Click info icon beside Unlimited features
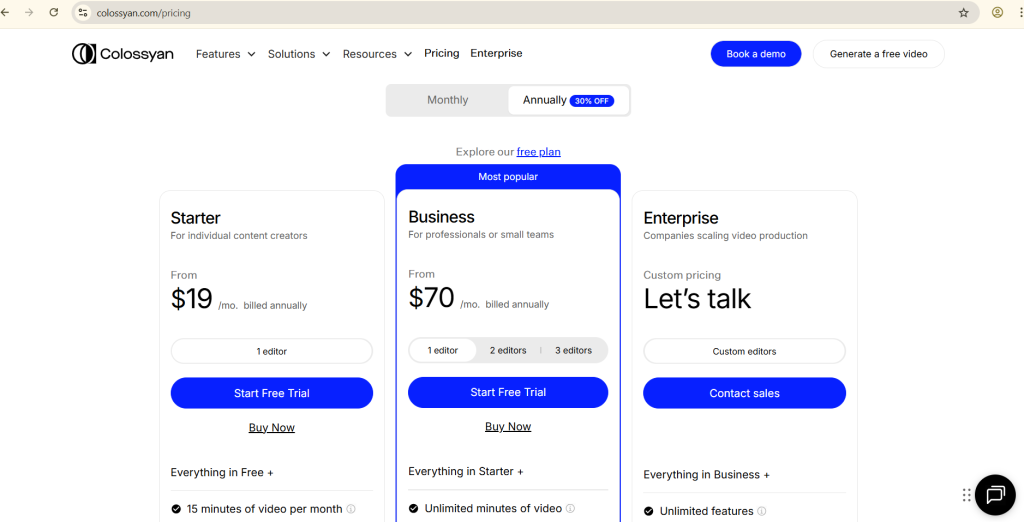 [762, 511]
